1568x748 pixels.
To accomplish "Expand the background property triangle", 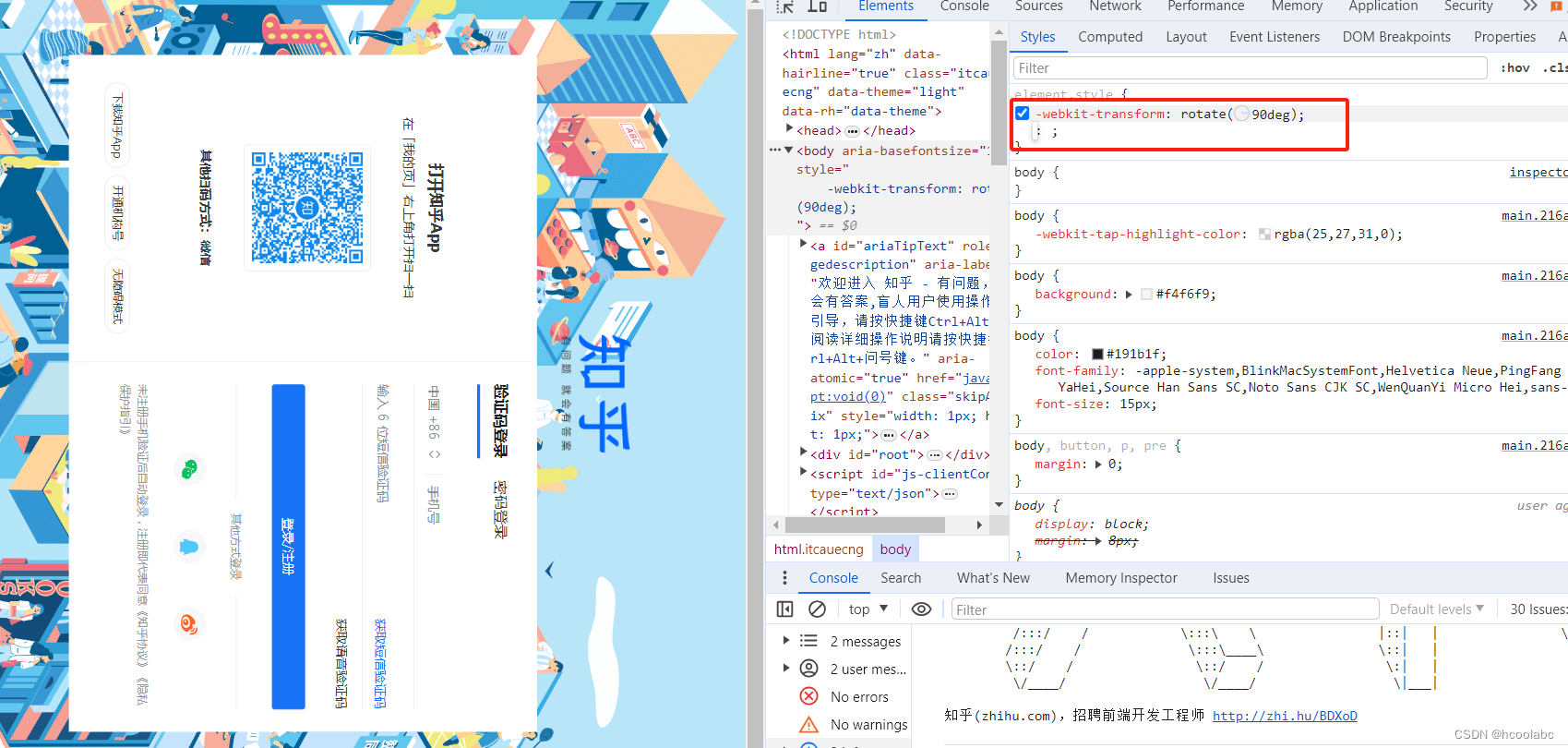I will tap(1129, 295).
